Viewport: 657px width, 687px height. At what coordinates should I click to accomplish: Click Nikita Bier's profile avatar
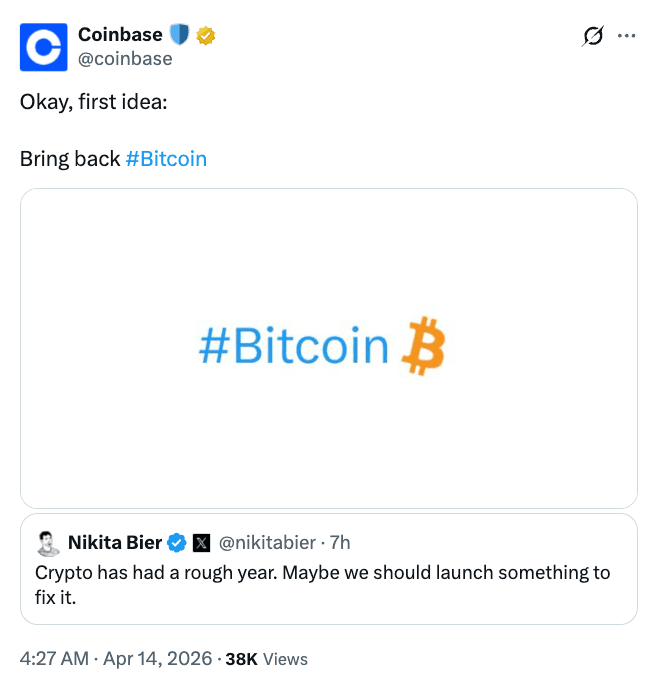point(47,543)
